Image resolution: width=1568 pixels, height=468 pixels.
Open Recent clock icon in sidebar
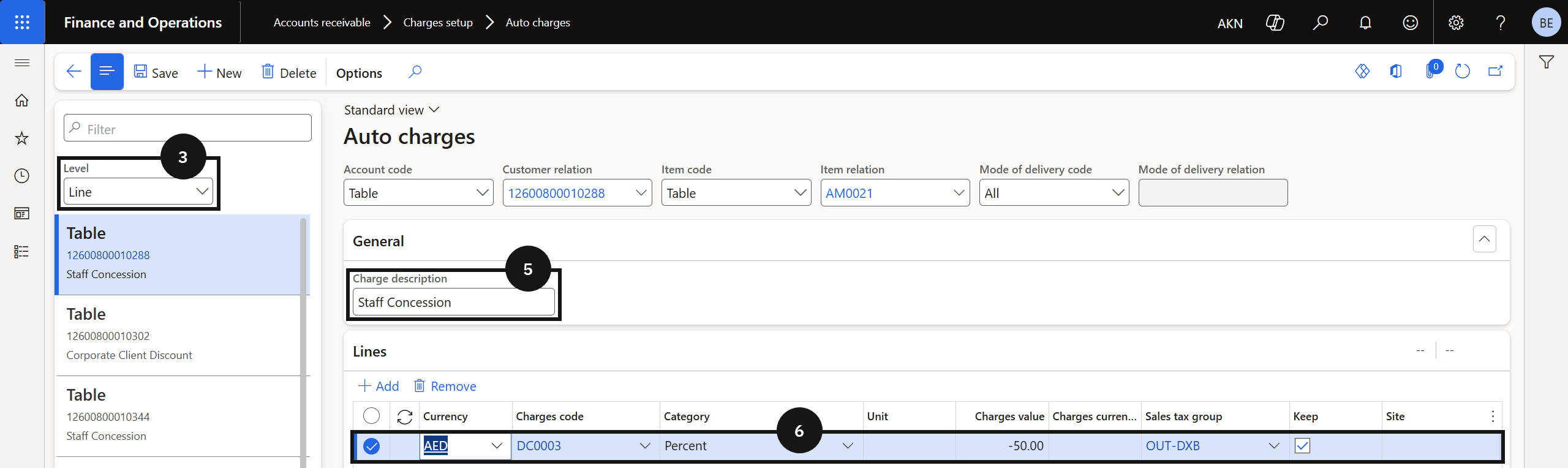[22, 176]
